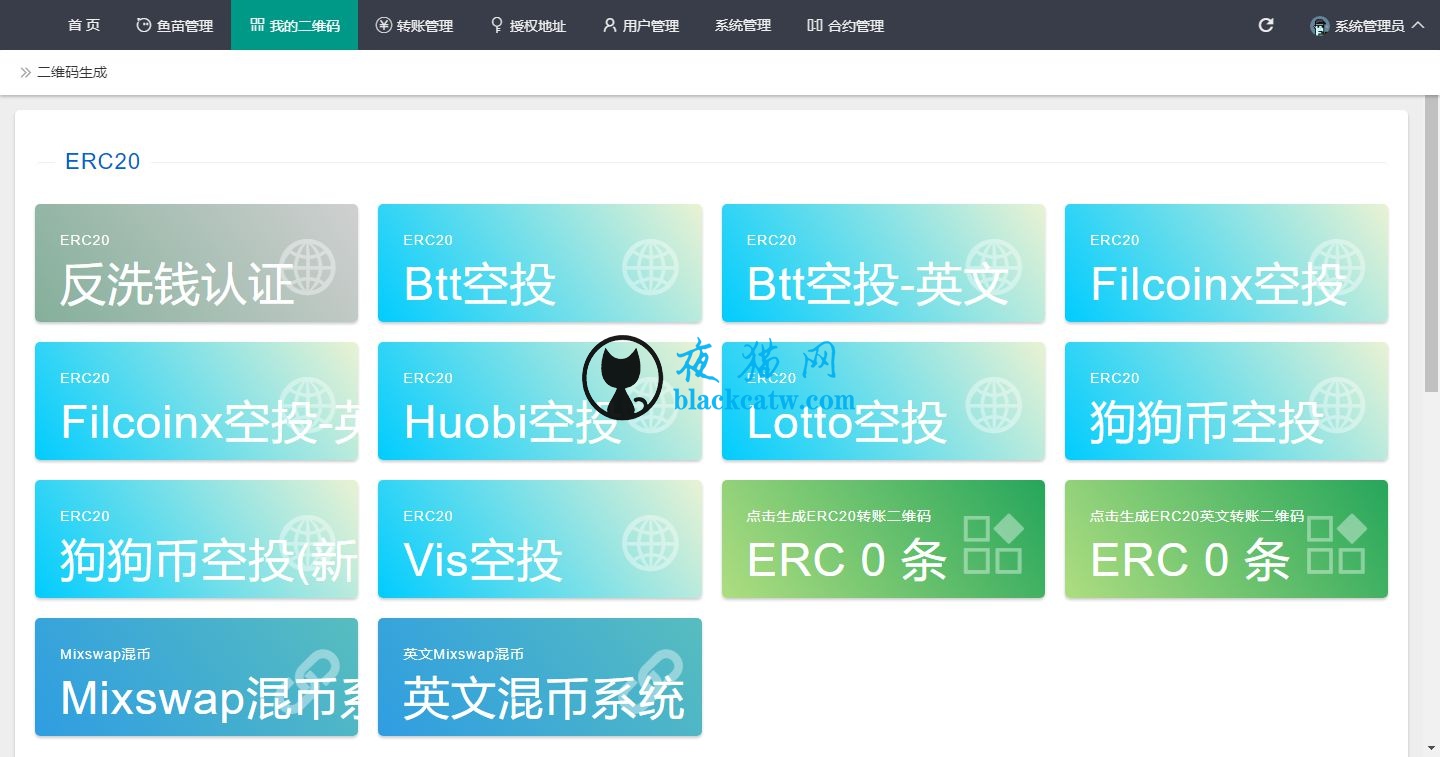Click the clock icon beside 鱼苗管理
The width and height of the screenshot is (1440, 757).
tap(144, 25)
